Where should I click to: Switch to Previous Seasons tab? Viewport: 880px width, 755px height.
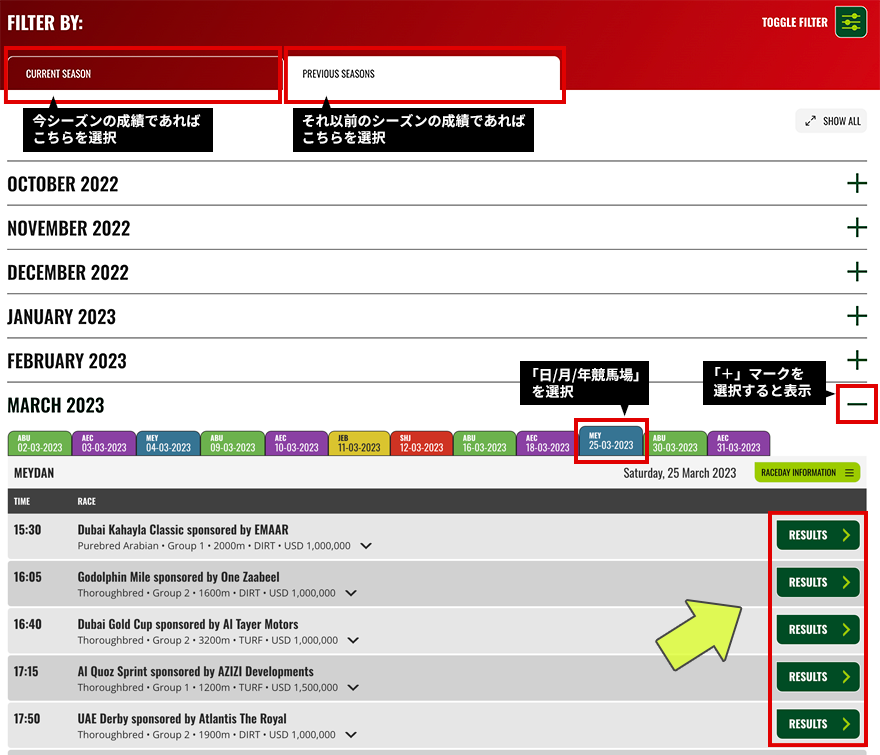coord(422,74)
